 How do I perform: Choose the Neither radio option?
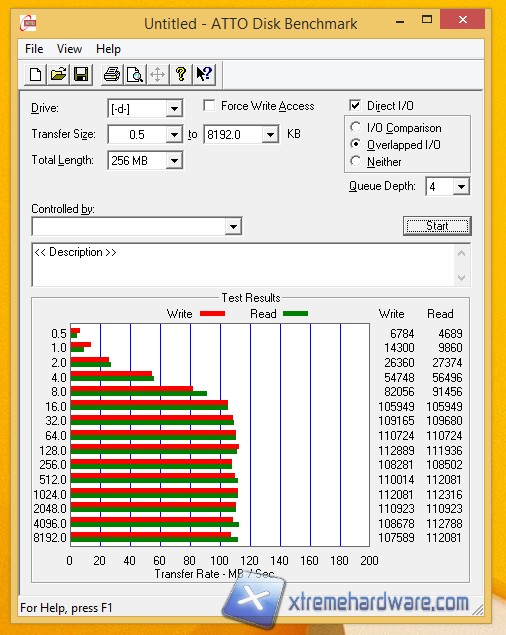[355, 161]
